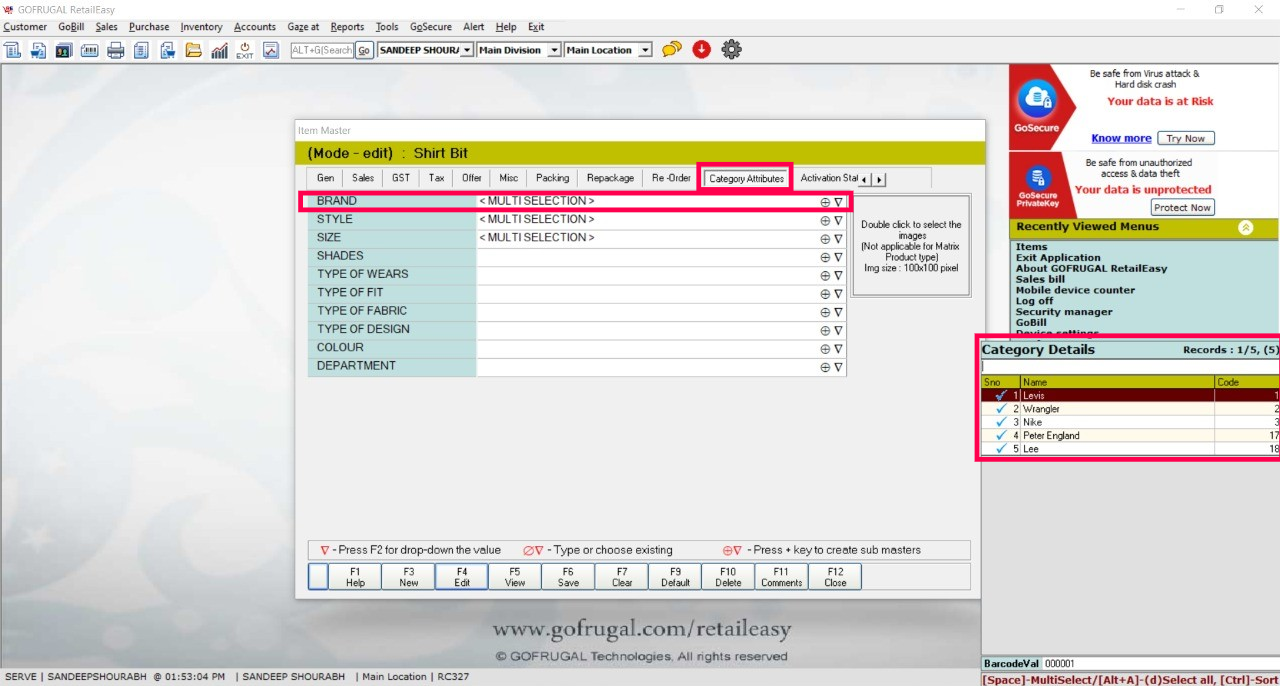Click the GoSecure cloud lock icon
The height and width of the screenshot is (686, 1280).
[1036, 98]
